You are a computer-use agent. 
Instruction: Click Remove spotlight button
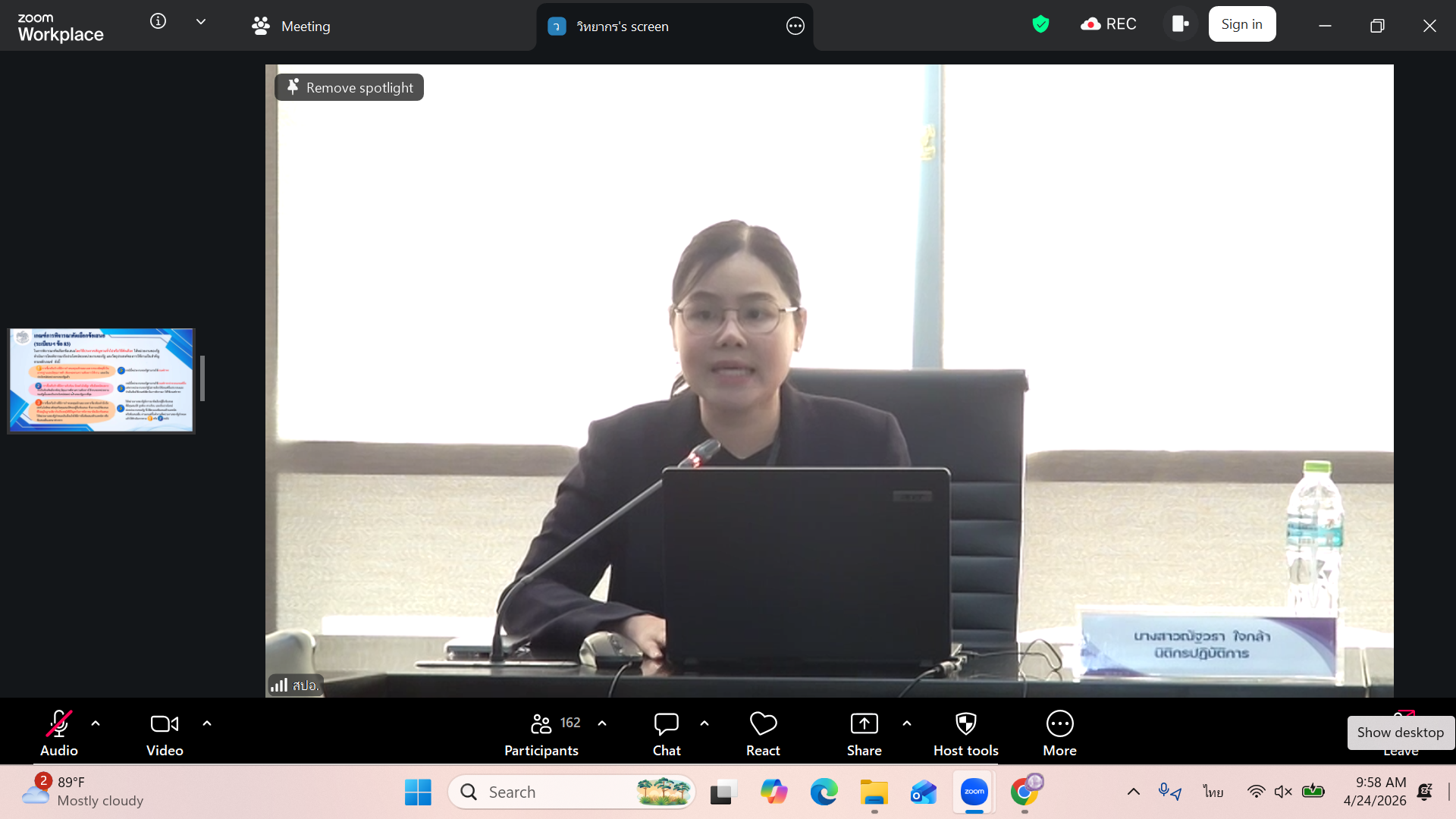pos(350,88)
